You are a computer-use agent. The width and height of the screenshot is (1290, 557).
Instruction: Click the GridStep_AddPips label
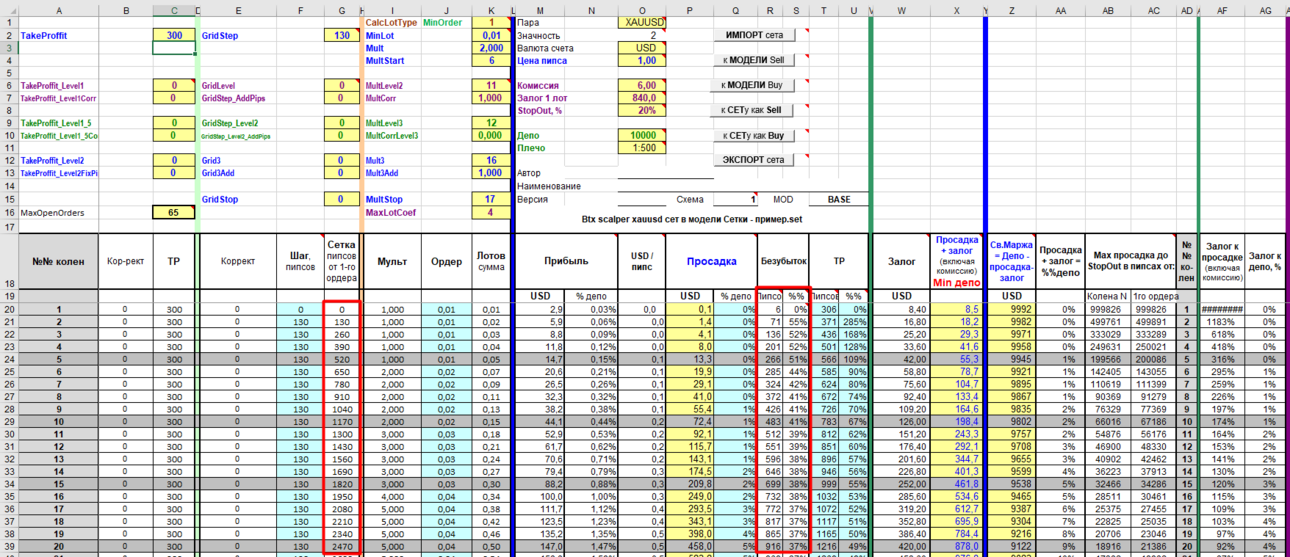tap(235, 98)
